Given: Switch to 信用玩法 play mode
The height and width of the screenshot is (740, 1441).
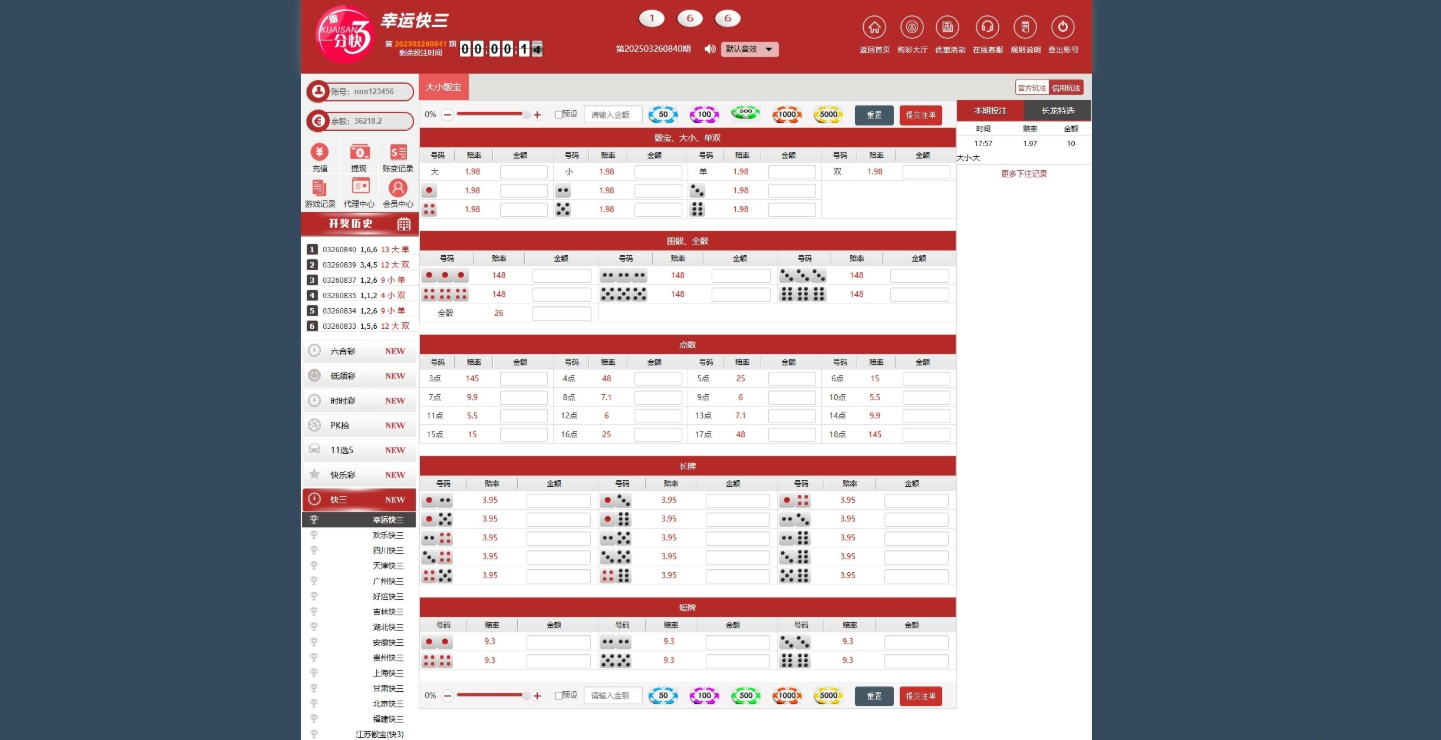Looking at the screenshot, I should [1066, 88].
